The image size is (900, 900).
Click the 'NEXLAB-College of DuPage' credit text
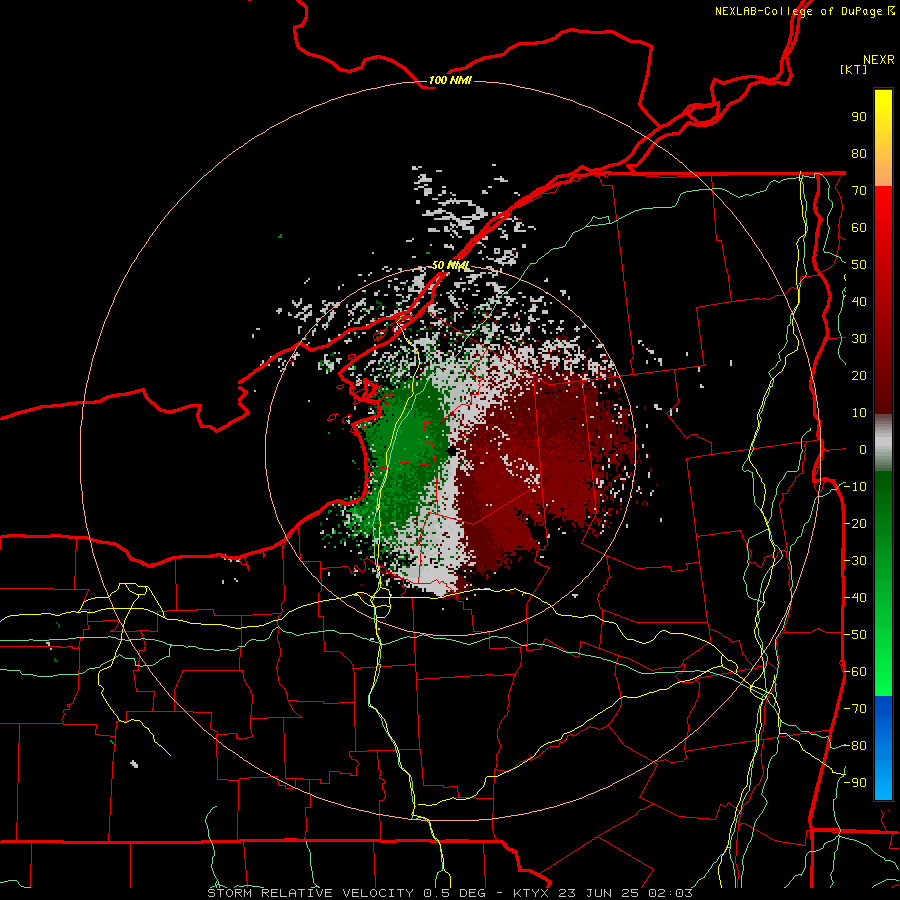pyautogui.click(x=798, y=11)
